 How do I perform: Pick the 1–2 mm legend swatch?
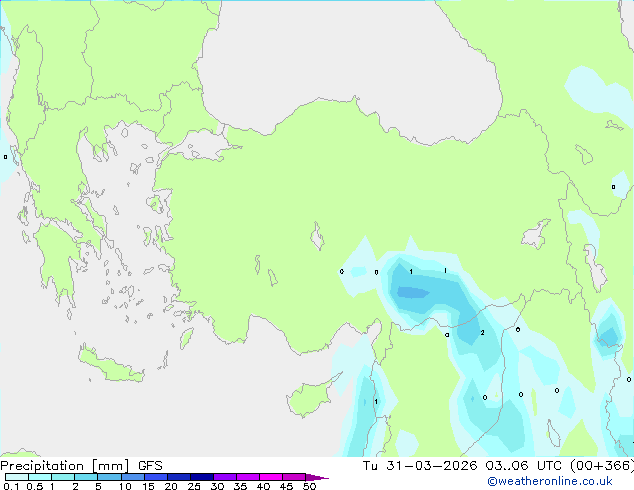63,477
